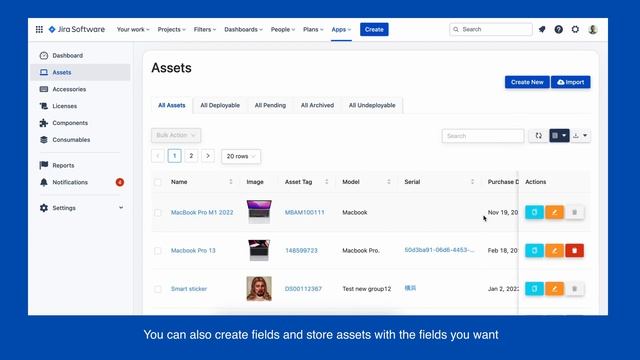The width and height of the screenshot is (640, 360).
Task: Open the People dropdown
Action: coord(282,29)
